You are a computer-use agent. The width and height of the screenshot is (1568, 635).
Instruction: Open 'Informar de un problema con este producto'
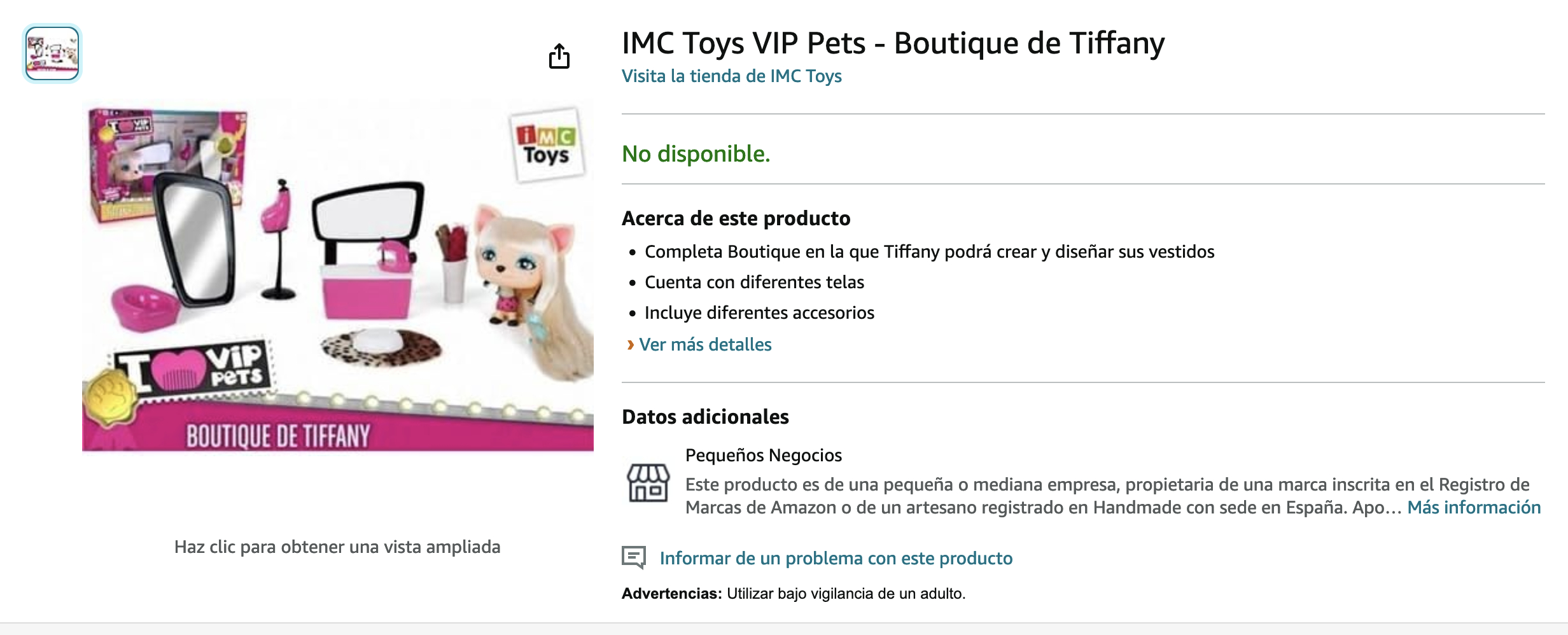(x=836, y=558)
